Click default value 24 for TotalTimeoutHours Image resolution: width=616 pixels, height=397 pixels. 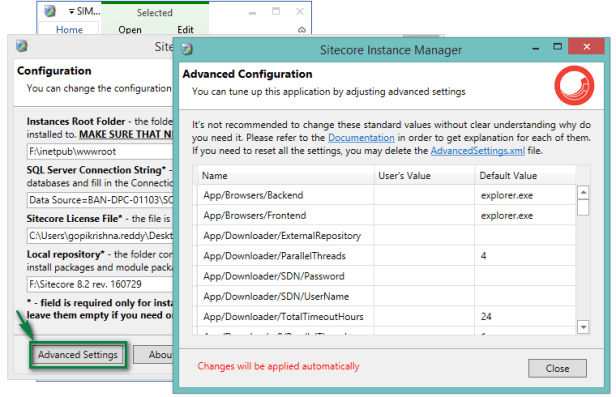(x=486, y=317)
